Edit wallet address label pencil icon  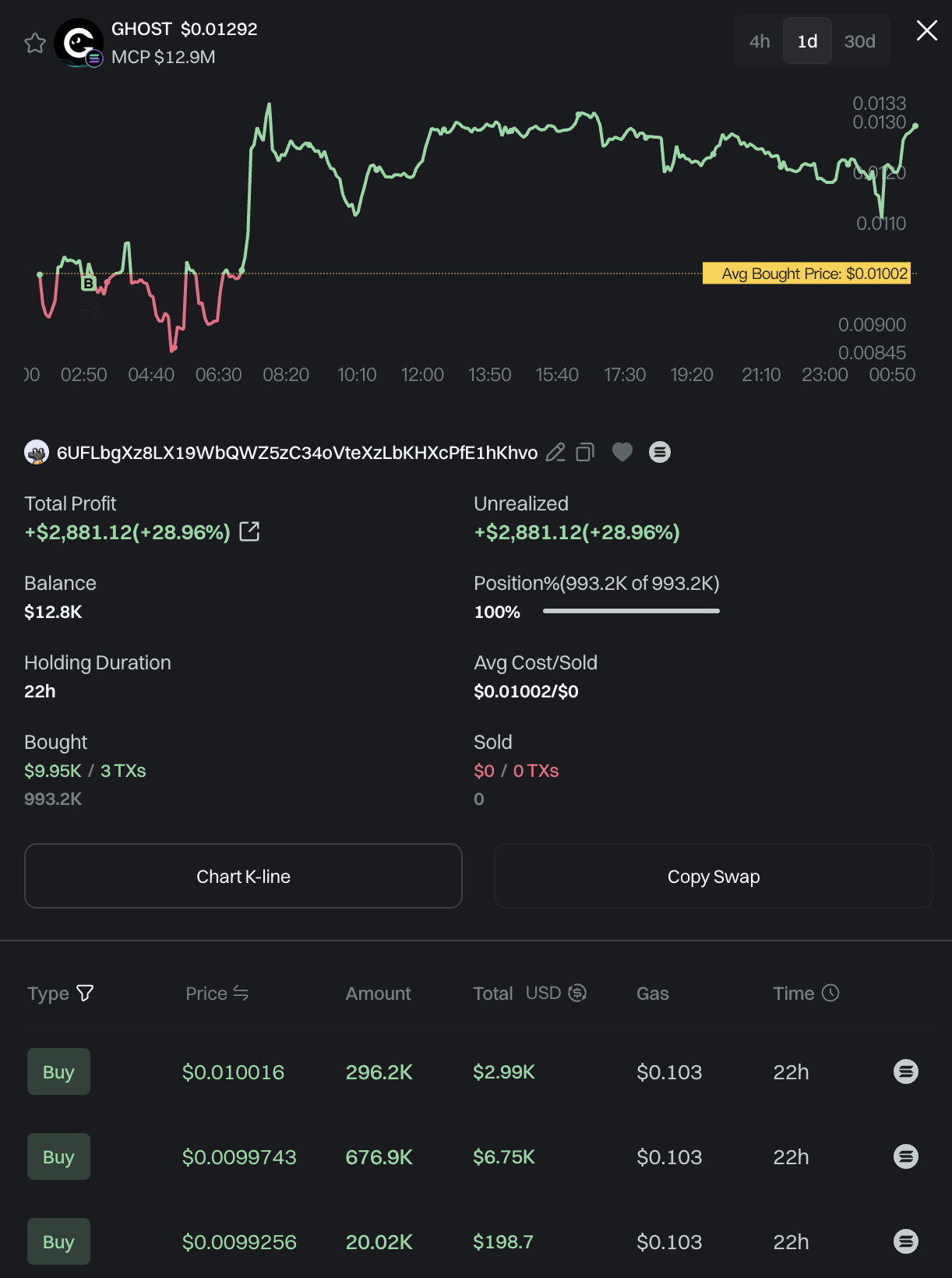[x=555, y=453]
